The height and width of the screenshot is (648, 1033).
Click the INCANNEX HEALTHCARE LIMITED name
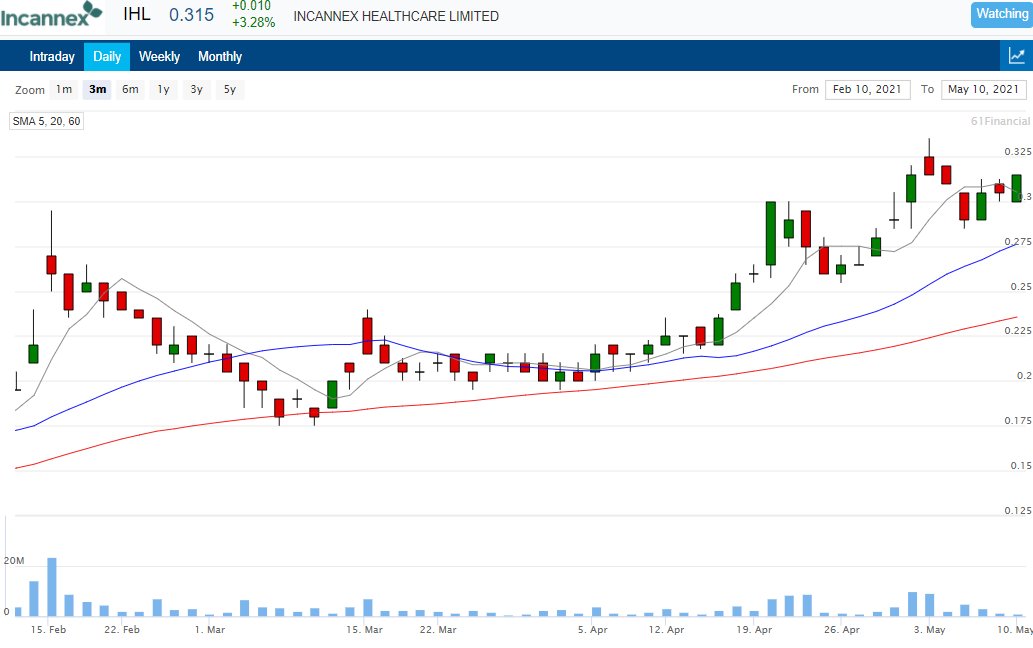point(396,16)
